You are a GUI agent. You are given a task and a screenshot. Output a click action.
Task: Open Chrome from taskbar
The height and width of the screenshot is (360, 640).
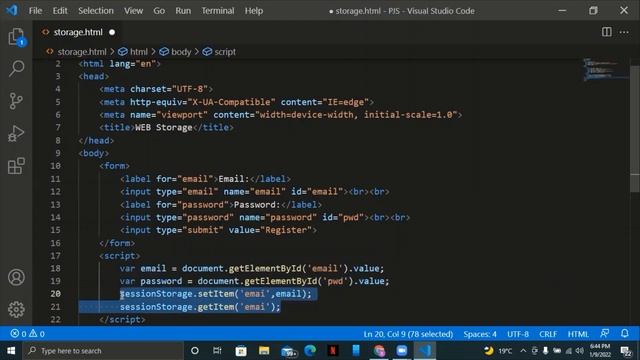(x=379, y=351)
